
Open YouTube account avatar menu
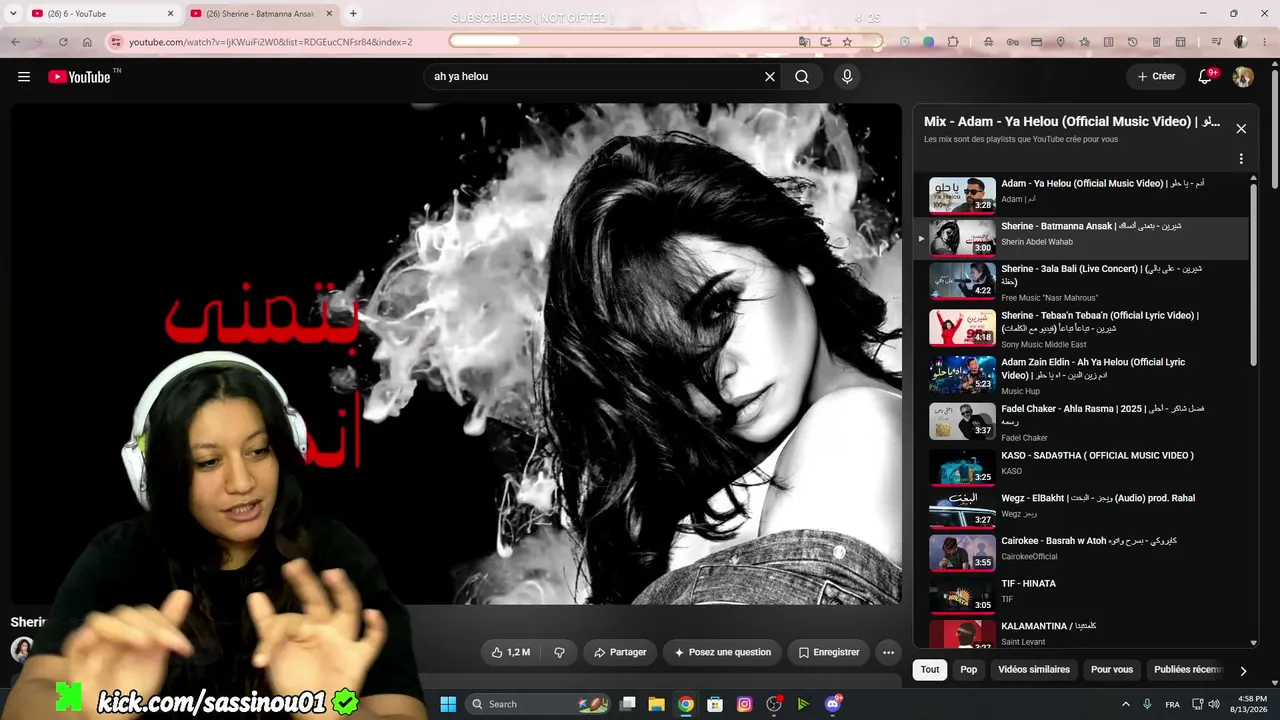pos(1243,77)
